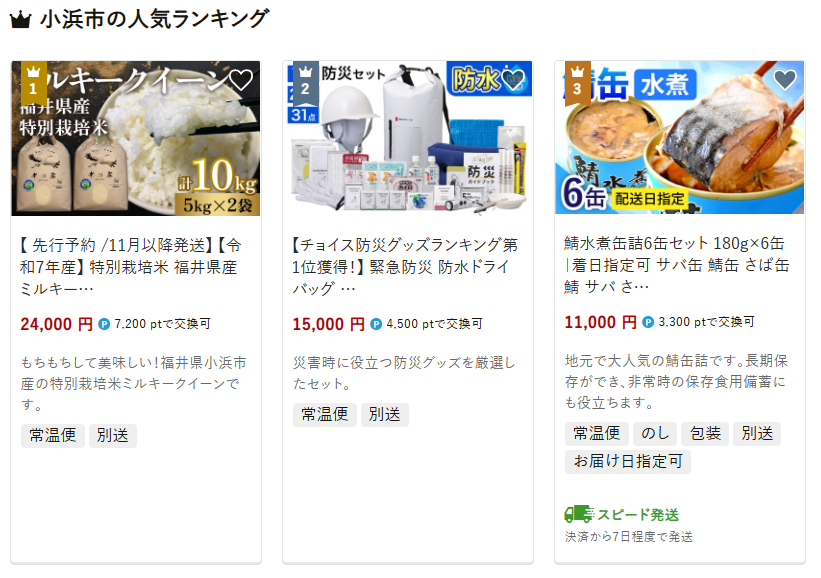This screenshot has height=578, width=821.
Task: Click the crown icon beside 小浜市の人気ランキング
Action: click(21, 20)
